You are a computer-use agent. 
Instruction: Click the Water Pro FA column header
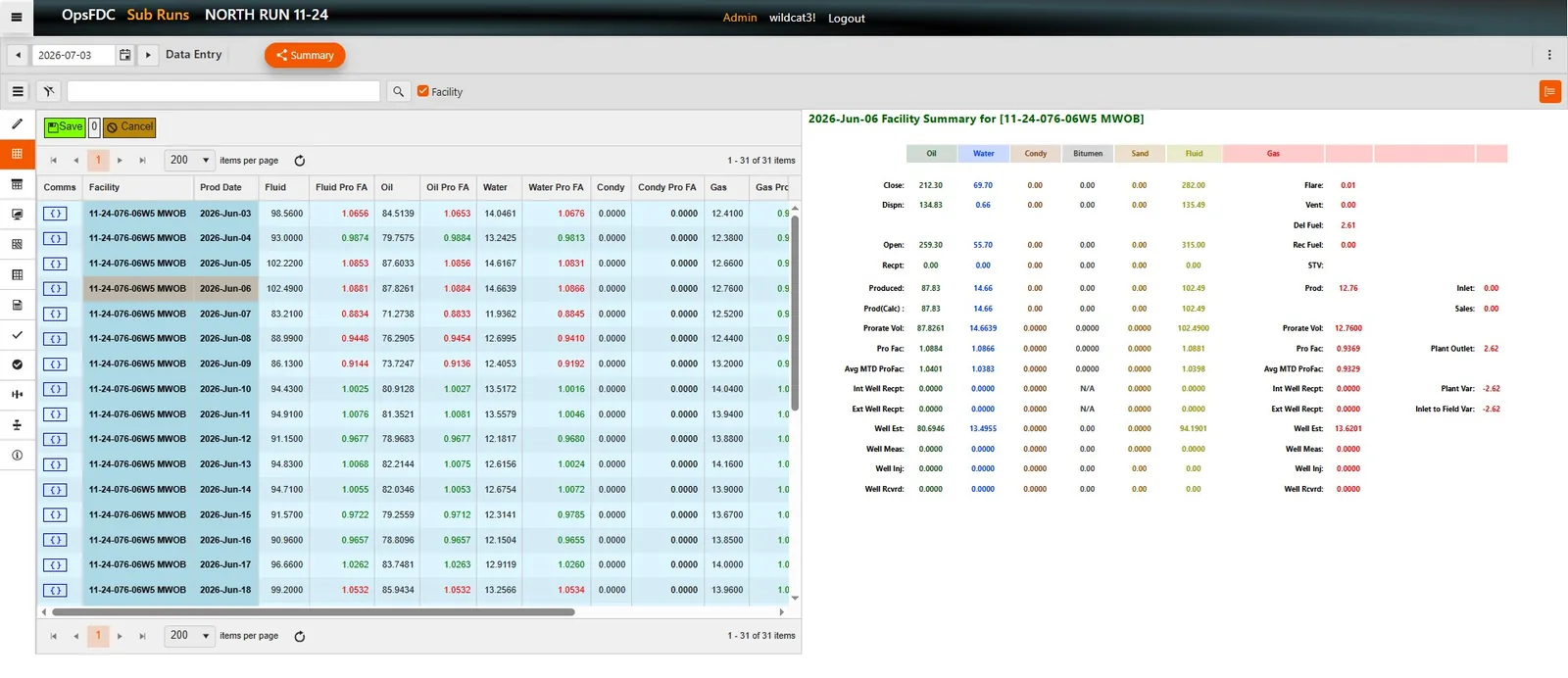[x=556, y=187]
